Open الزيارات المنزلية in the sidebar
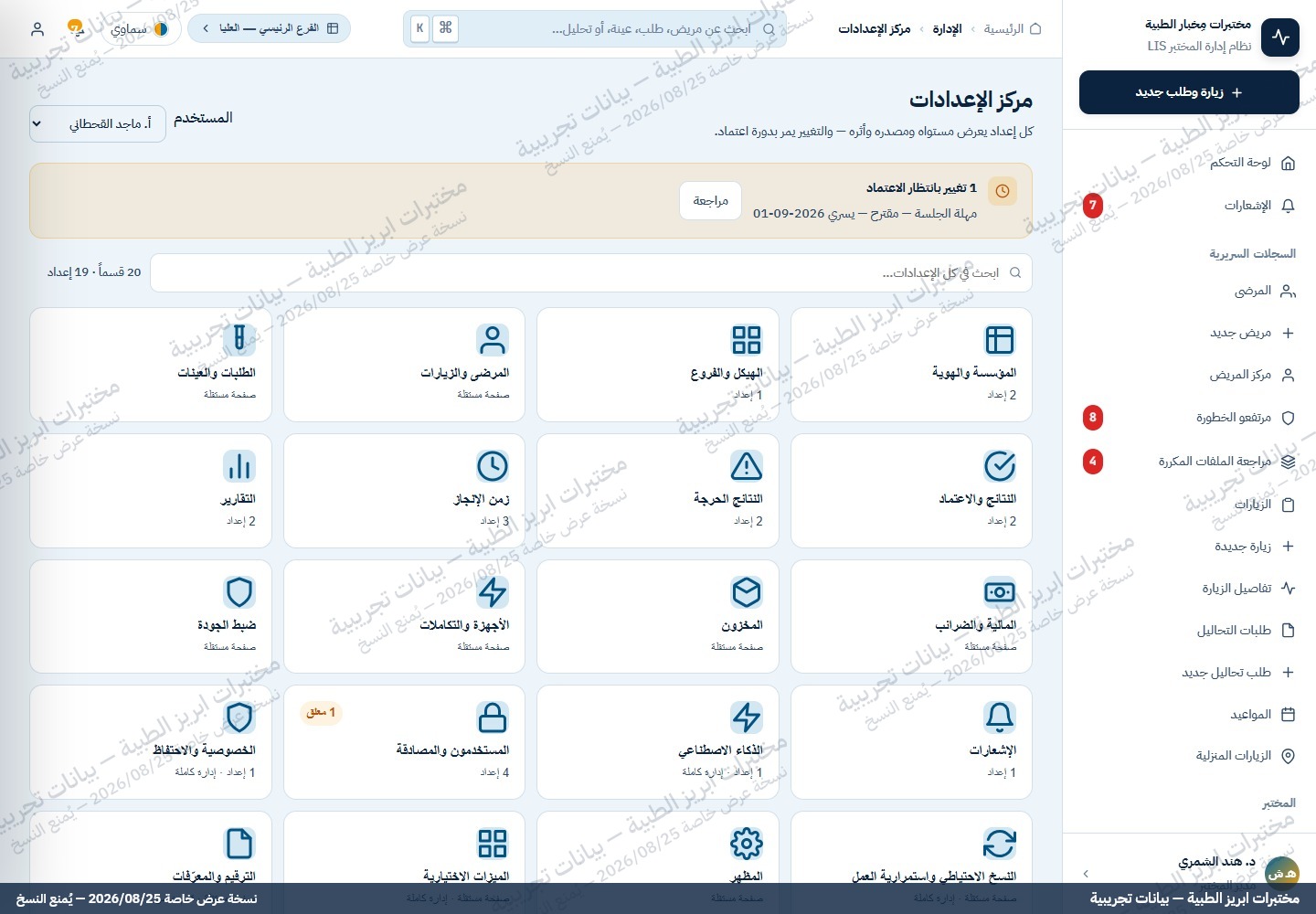 click(1189, 756)
